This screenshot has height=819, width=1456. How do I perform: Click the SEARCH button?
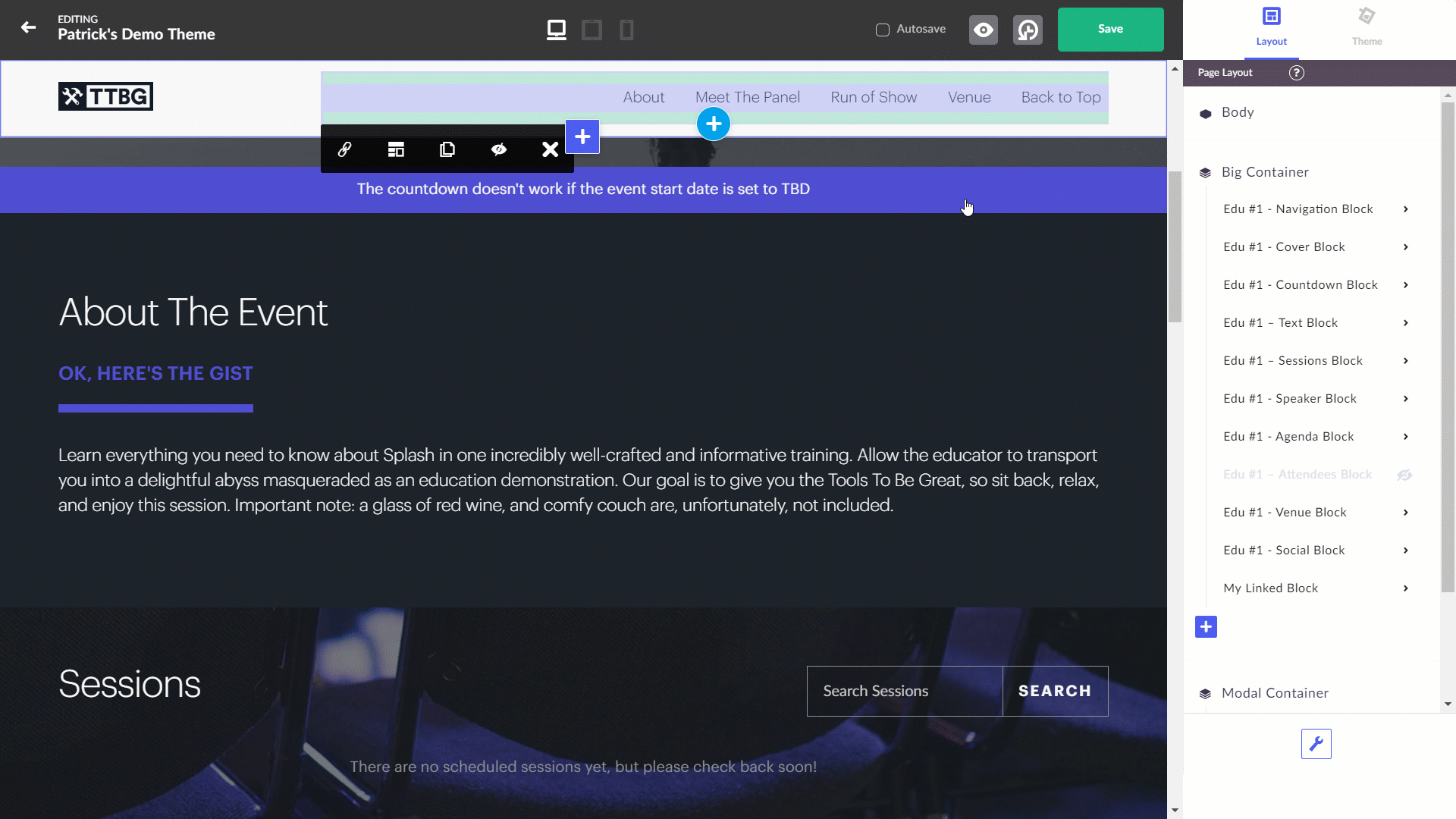click(1055, 691)
